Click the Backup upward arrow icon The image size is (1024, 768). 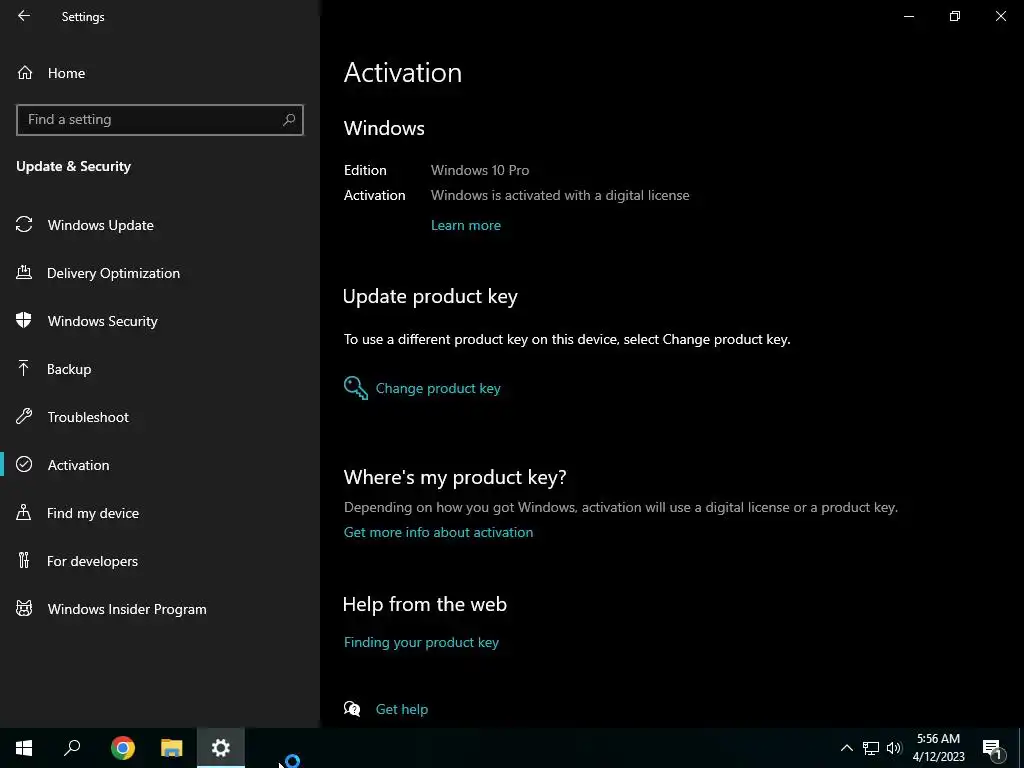[24, 368]
